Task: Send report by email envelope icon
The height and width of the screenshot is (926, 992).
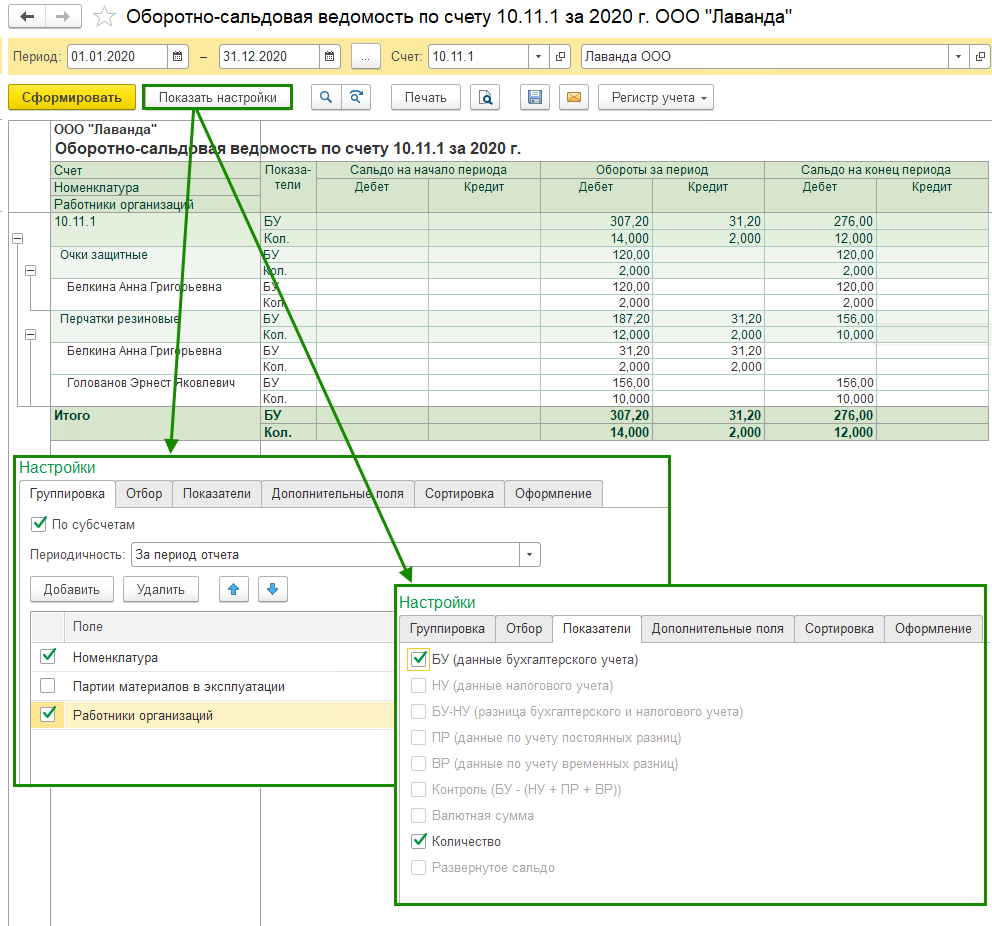Action: 574,97
